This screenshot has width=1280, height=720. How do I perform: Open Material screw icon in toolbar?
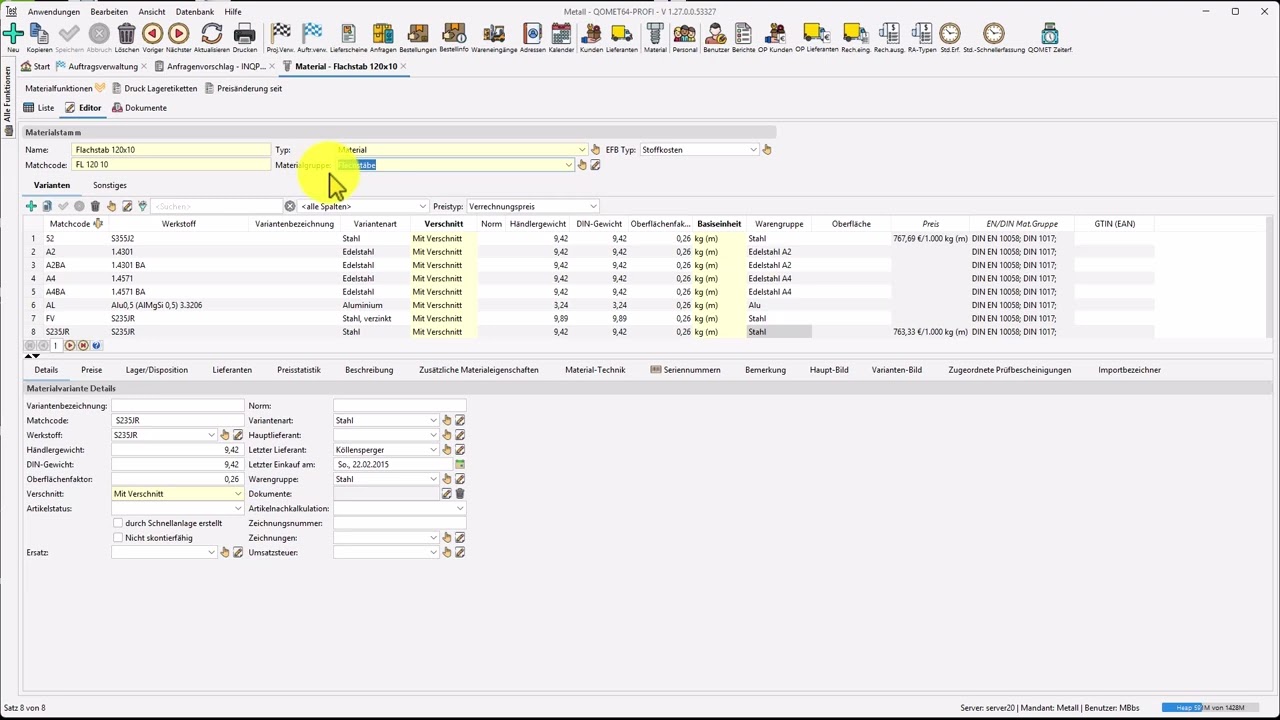pyautogui.click(x=655, y=34)
